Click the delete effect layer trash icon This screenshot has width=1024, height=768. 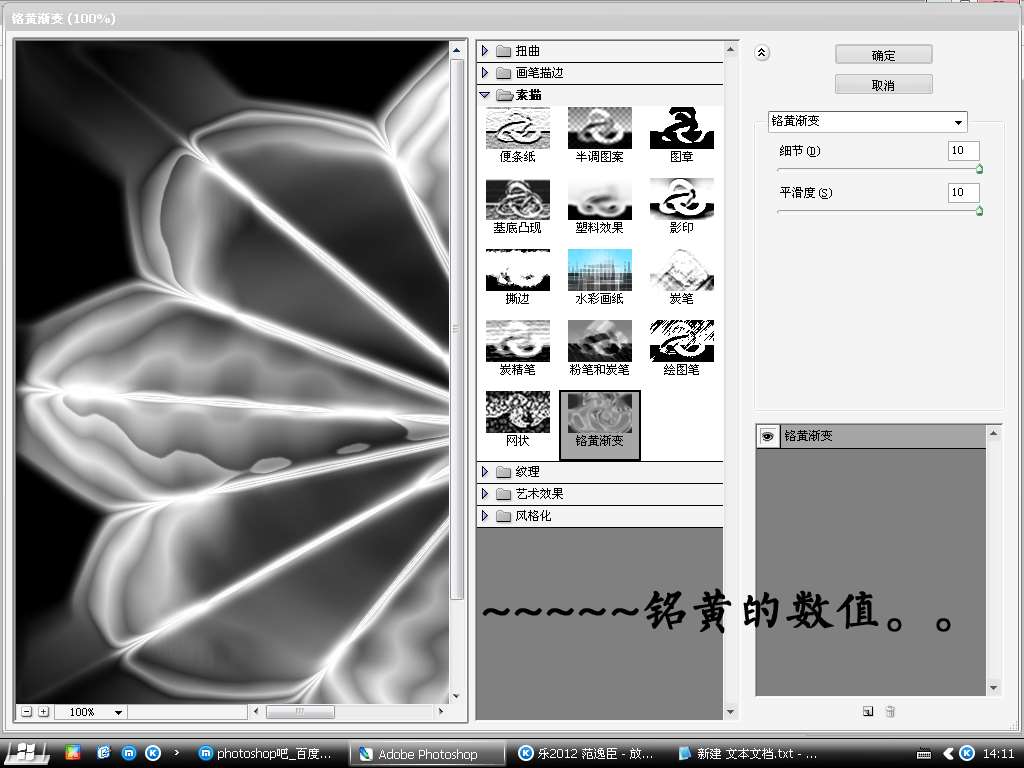pos(890,711)
